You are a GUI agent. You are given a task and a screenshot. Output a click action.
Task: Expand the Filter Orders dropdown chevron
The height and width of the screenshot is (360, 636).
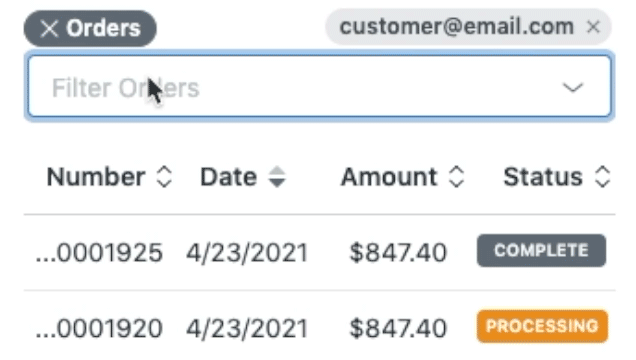point(572,87)
